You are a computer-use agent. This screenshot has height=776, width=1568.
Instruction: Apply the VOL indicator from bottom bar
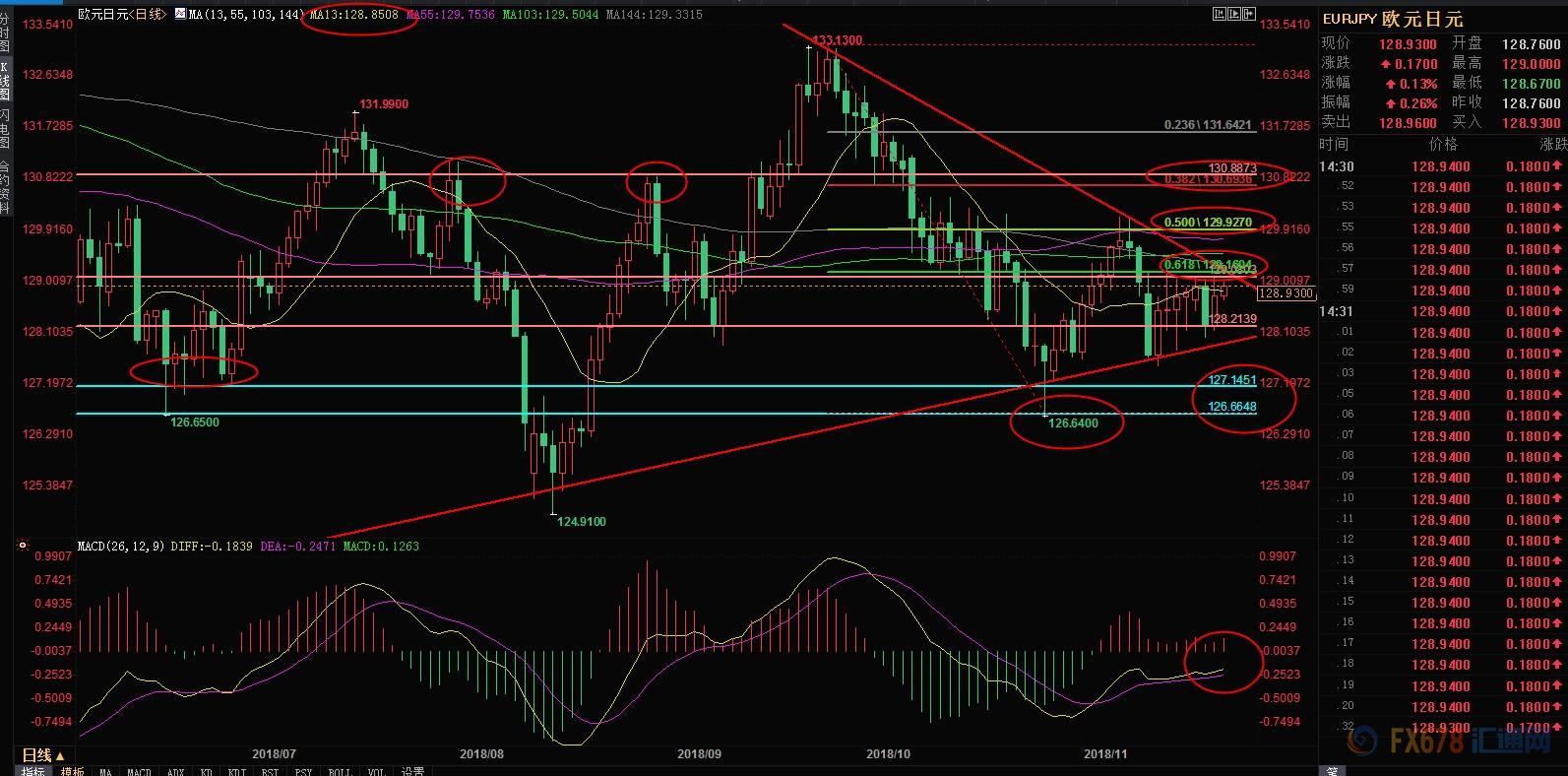click(376, 771)
